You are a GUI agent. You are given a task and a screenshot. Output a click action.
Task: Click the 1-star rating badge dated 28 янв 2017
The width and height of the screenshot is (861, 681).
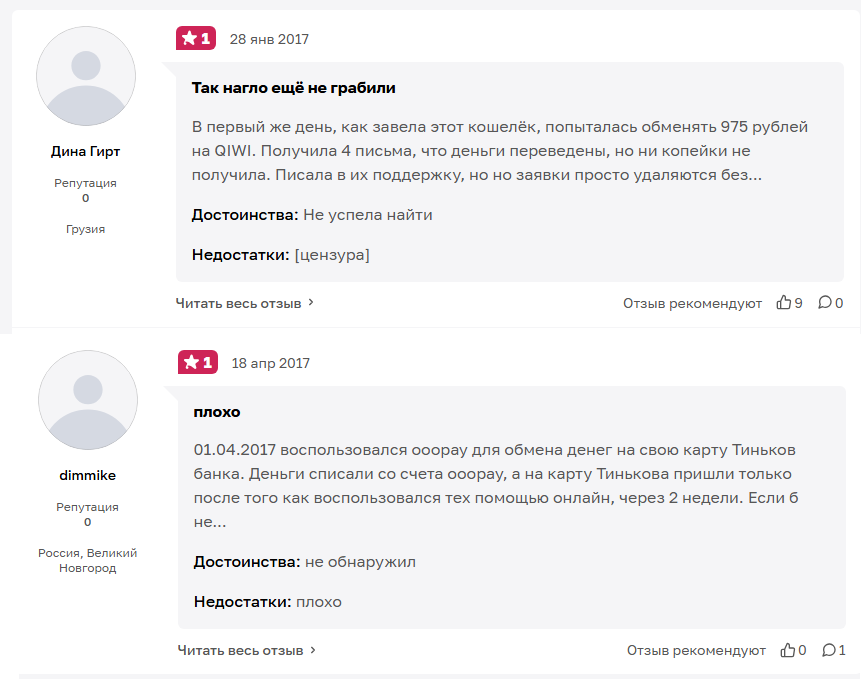196,39
